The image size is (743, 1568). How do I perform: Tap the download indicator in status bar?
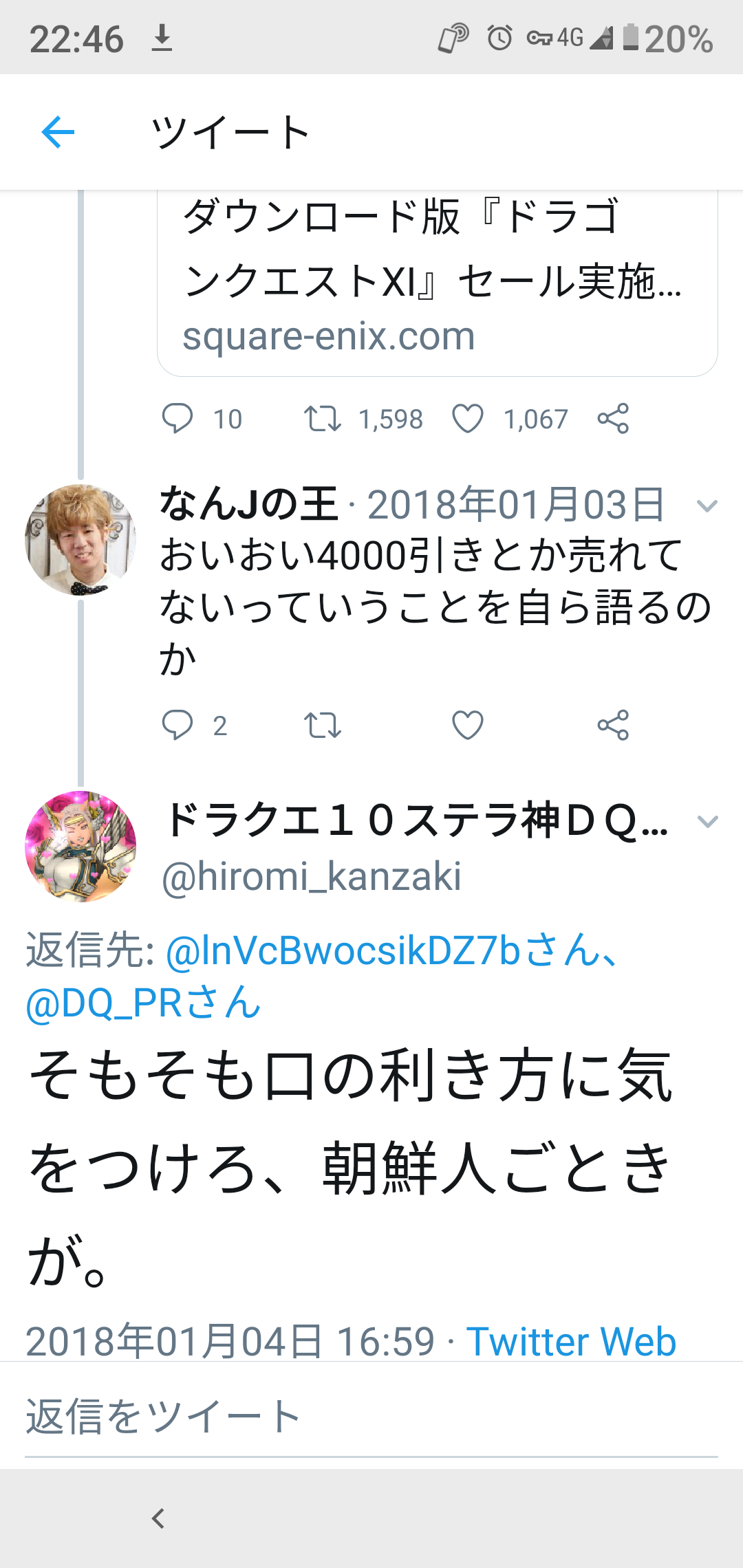(162, 38)
